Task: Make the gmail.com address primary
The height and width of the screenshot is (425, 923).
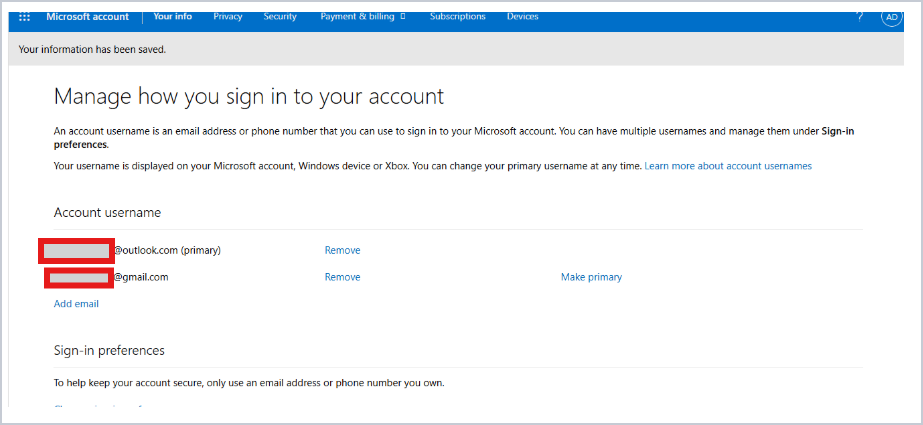Action: click(591, 277)
